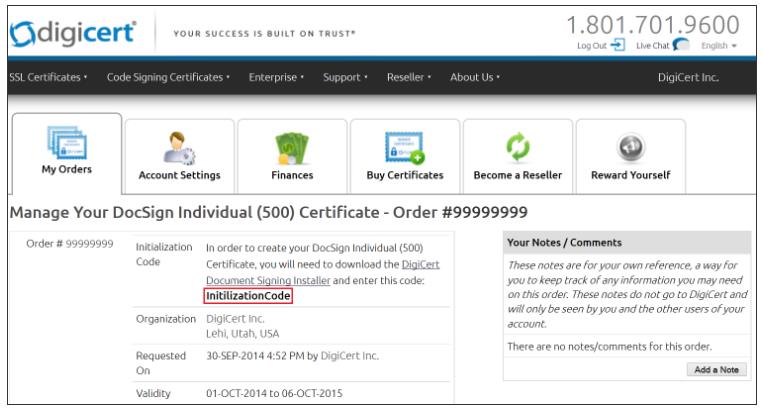Expand the Reseller menu
Image resolution: width=762 pixels, height=410 pixels.
pyautogui.click(x=409, y=77)
